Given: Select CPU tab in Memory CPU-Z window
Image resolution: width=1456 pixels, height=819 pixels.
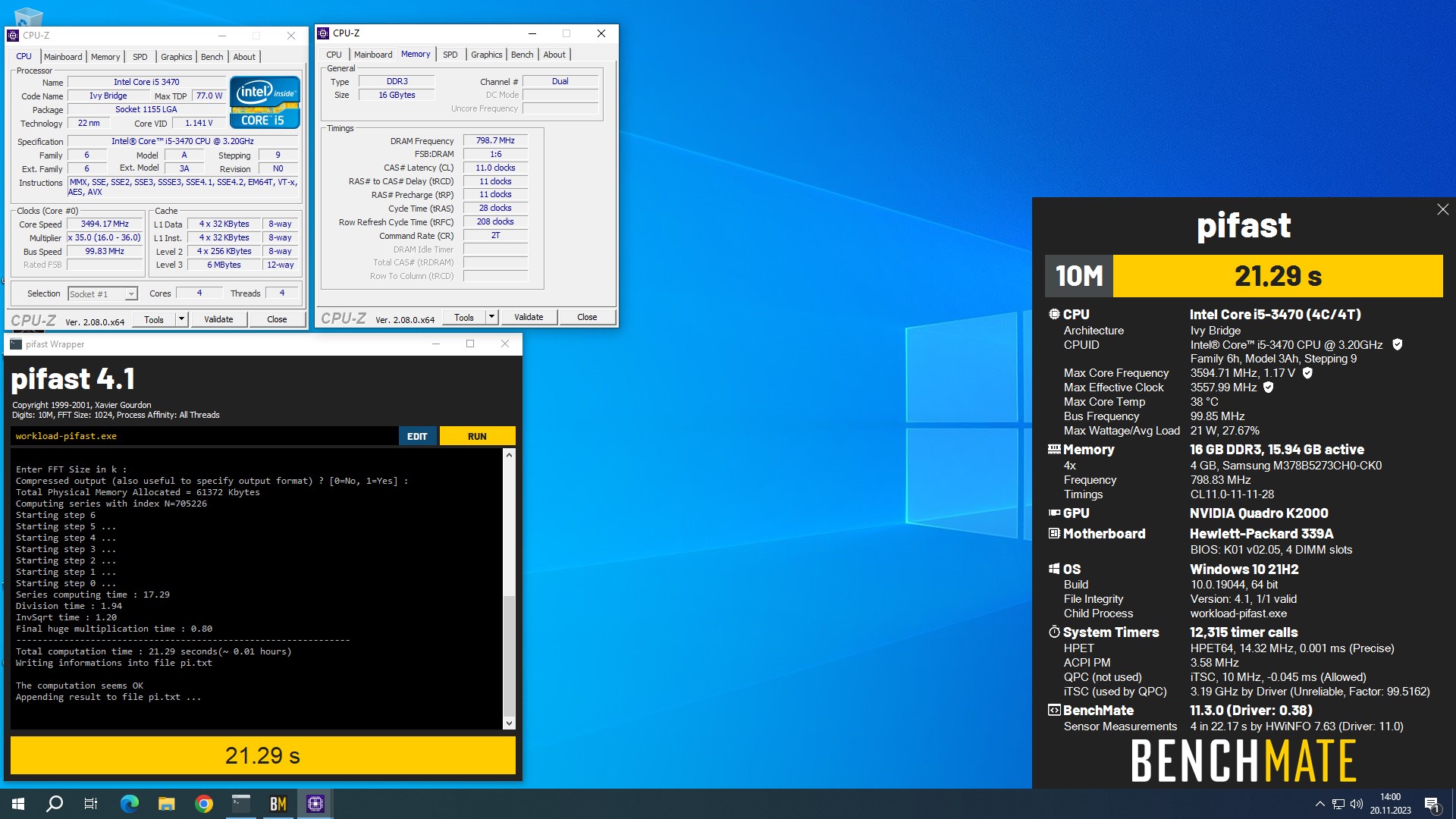Looking at the screenshot, I should [x=334, y=55].
